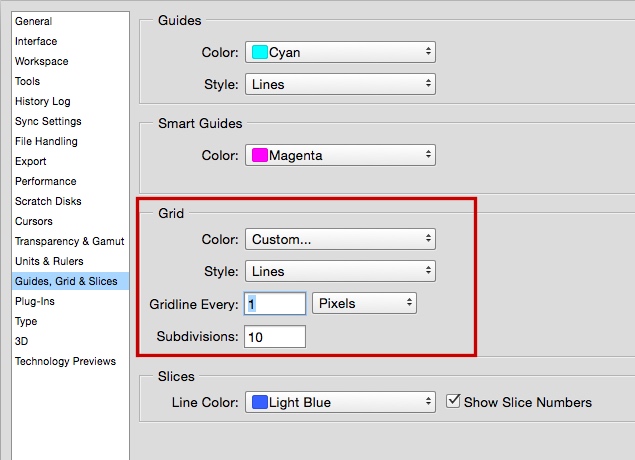Open the Guides Color dropdown
Viewport: 635px width, 460px height.
tap(340, 51)
